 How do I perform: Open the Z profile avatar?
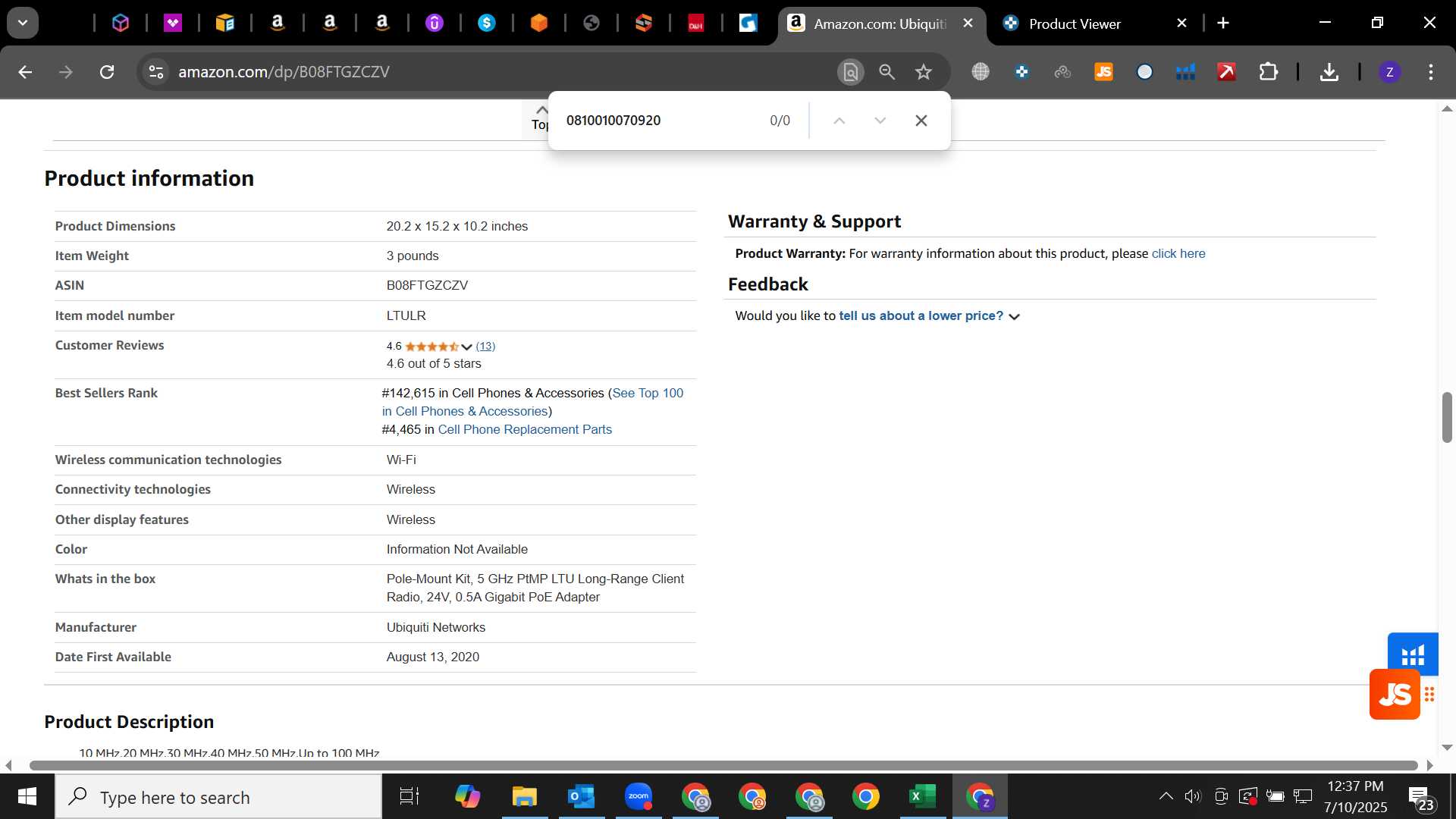tap(1389, 72)
